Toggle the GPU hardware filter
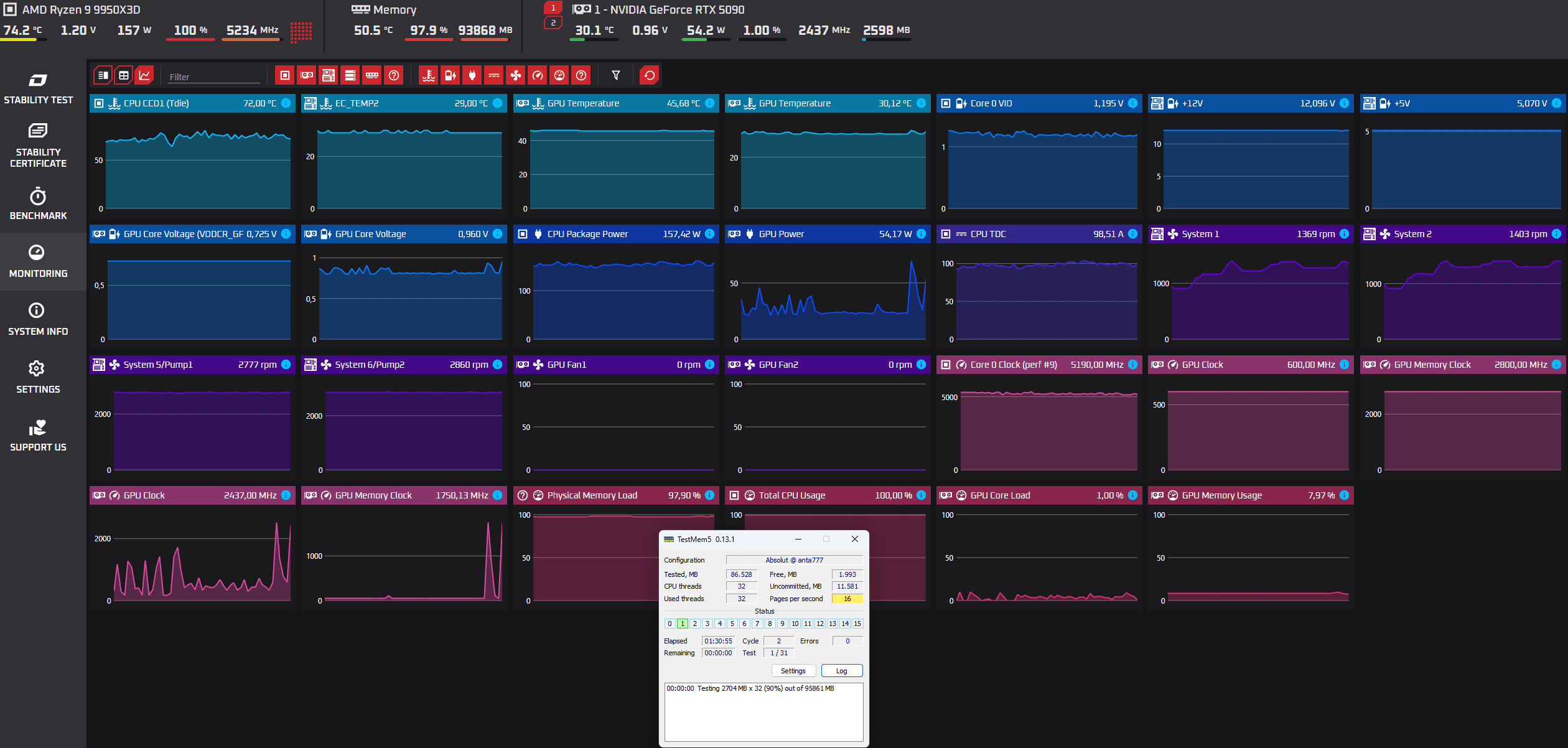This screenshot has width=1568, height=748. point(307,75)
